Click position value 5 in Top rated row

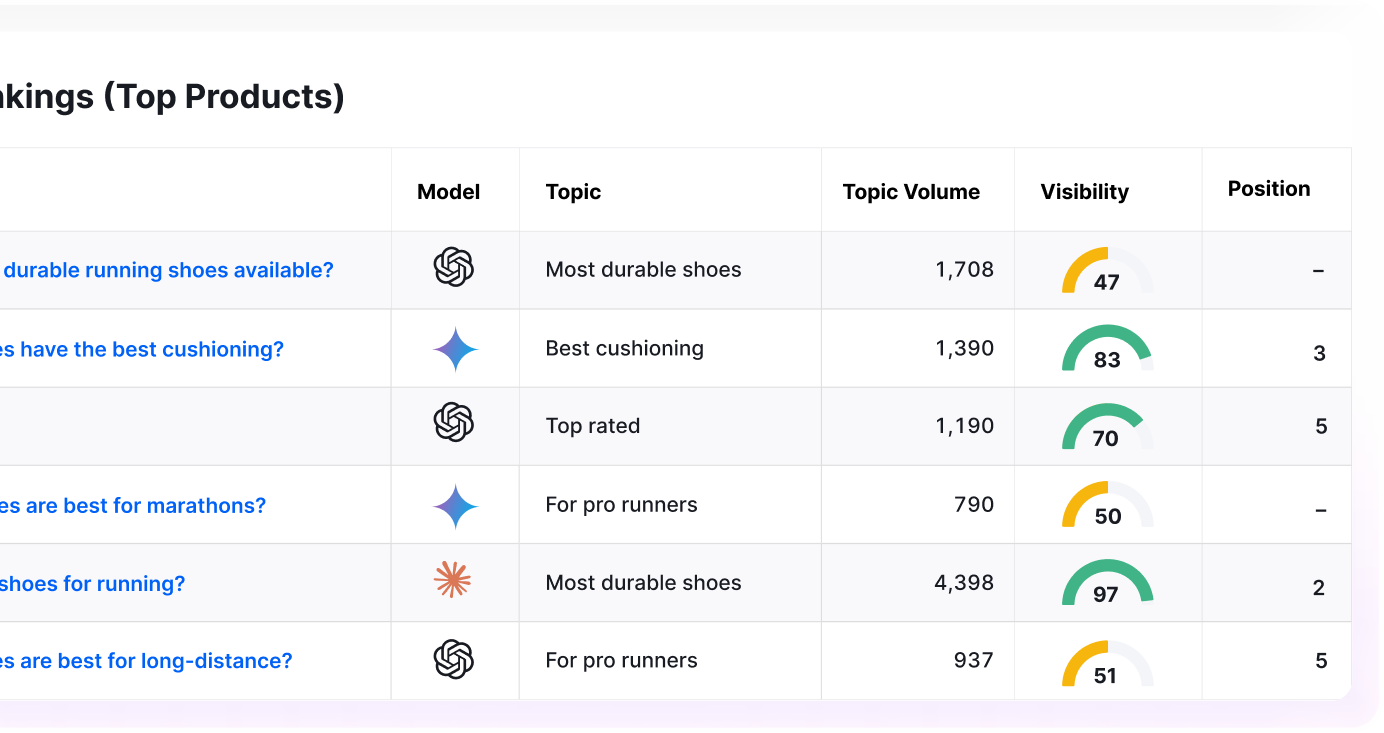1321,427
